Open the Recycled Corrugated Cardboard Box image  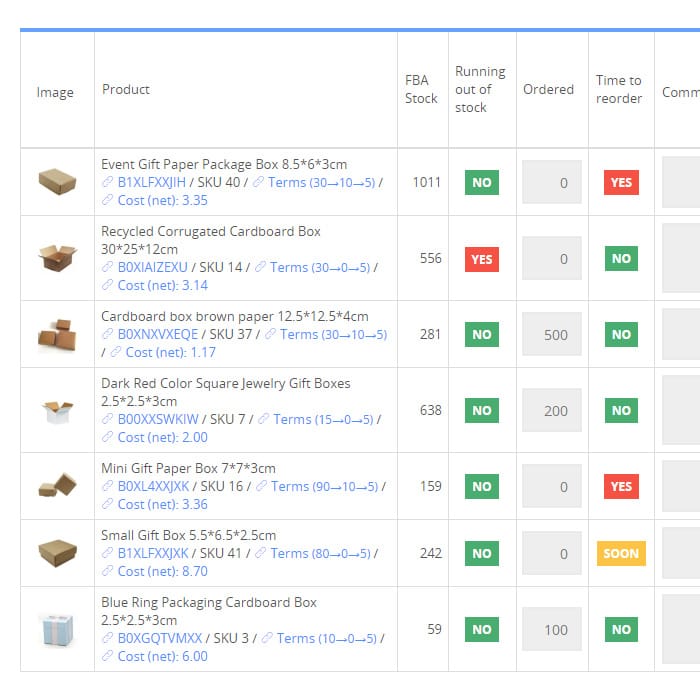tap(57, 258)
